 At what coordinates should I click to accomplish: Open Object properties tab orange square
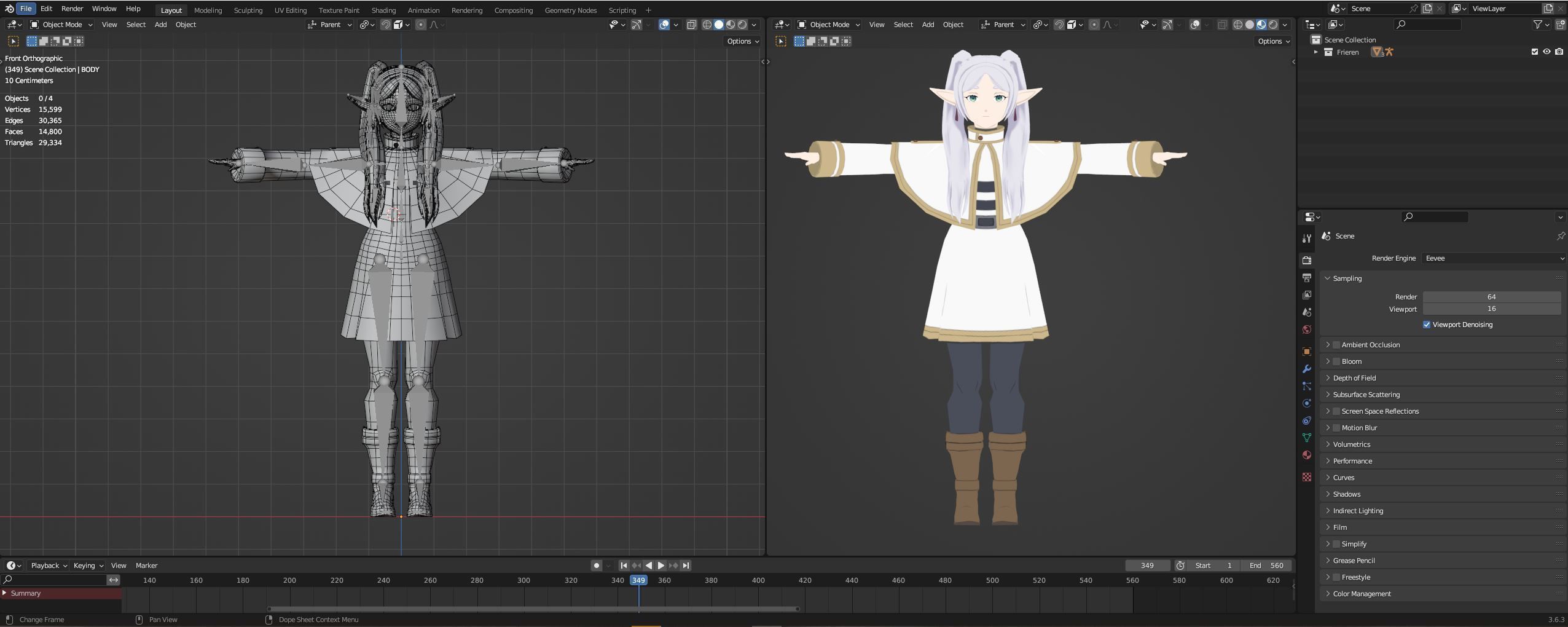(x=1307, y=352)
